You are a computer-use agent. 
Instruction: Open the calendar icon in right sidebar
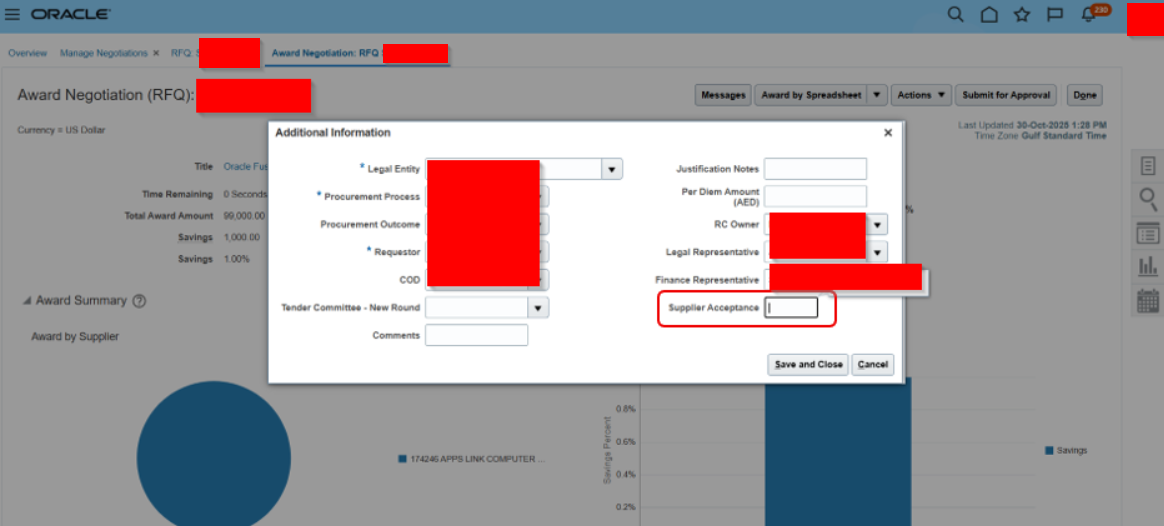pos(1148,300)
